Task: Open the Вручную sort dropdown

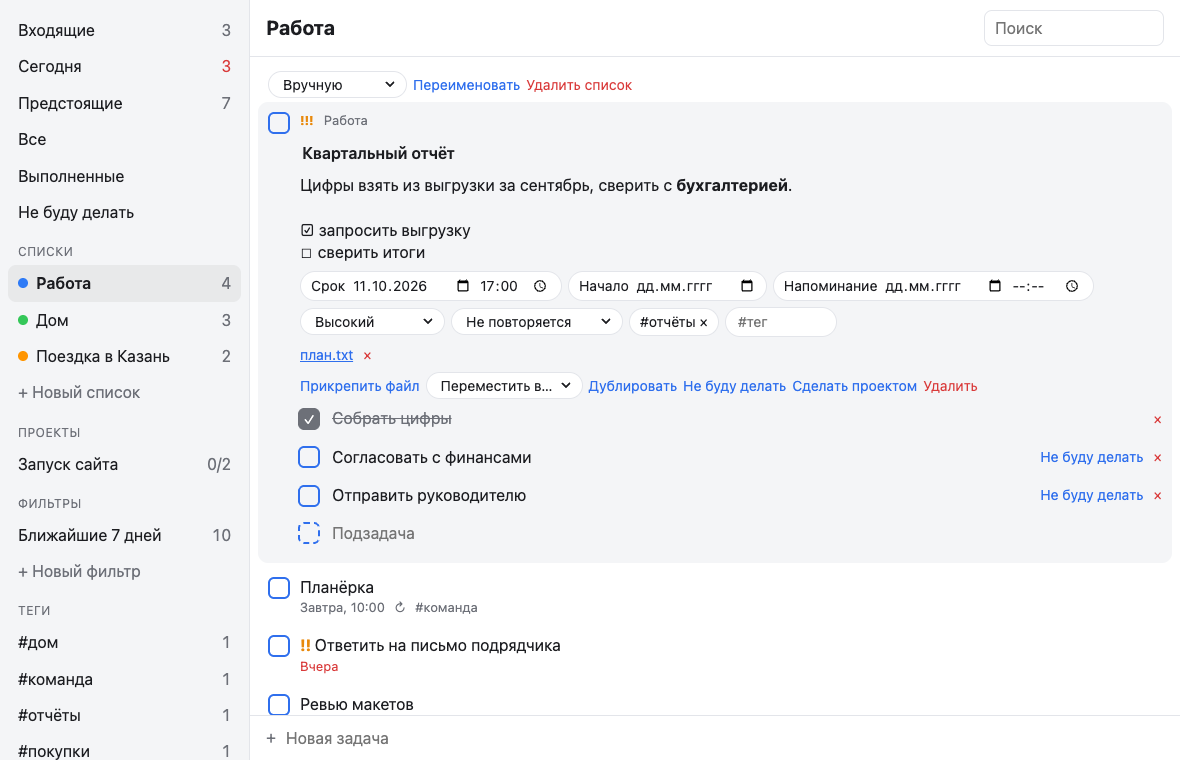Action: pos(337,85)
